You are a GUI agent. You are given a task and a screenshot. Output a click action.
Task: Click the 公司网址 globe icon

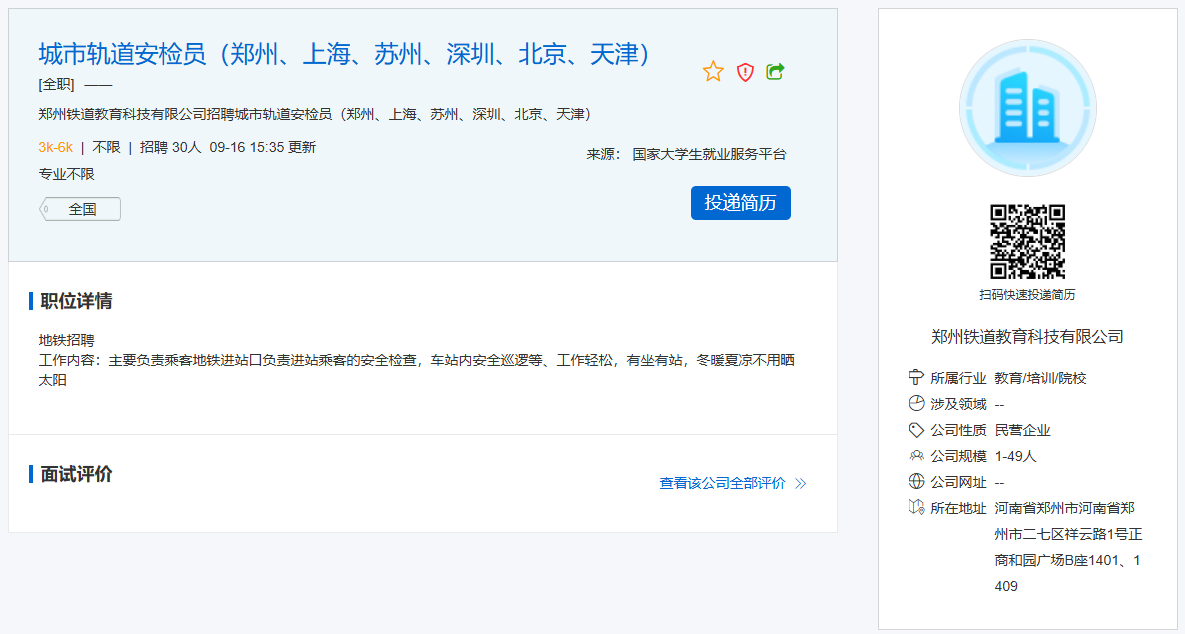pos(916,482)
